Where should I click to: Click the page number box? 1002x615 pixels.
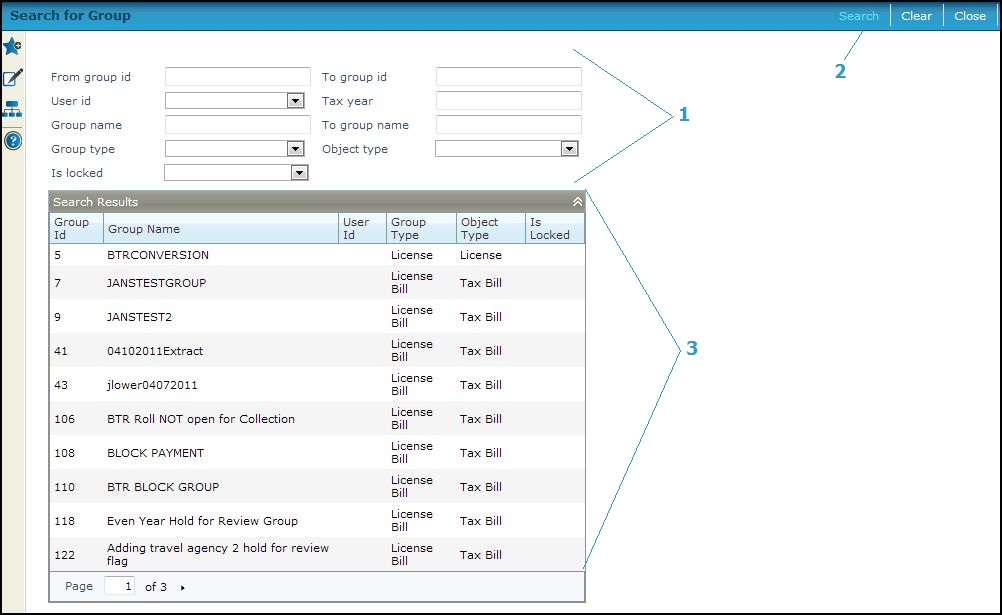(119, 587)
